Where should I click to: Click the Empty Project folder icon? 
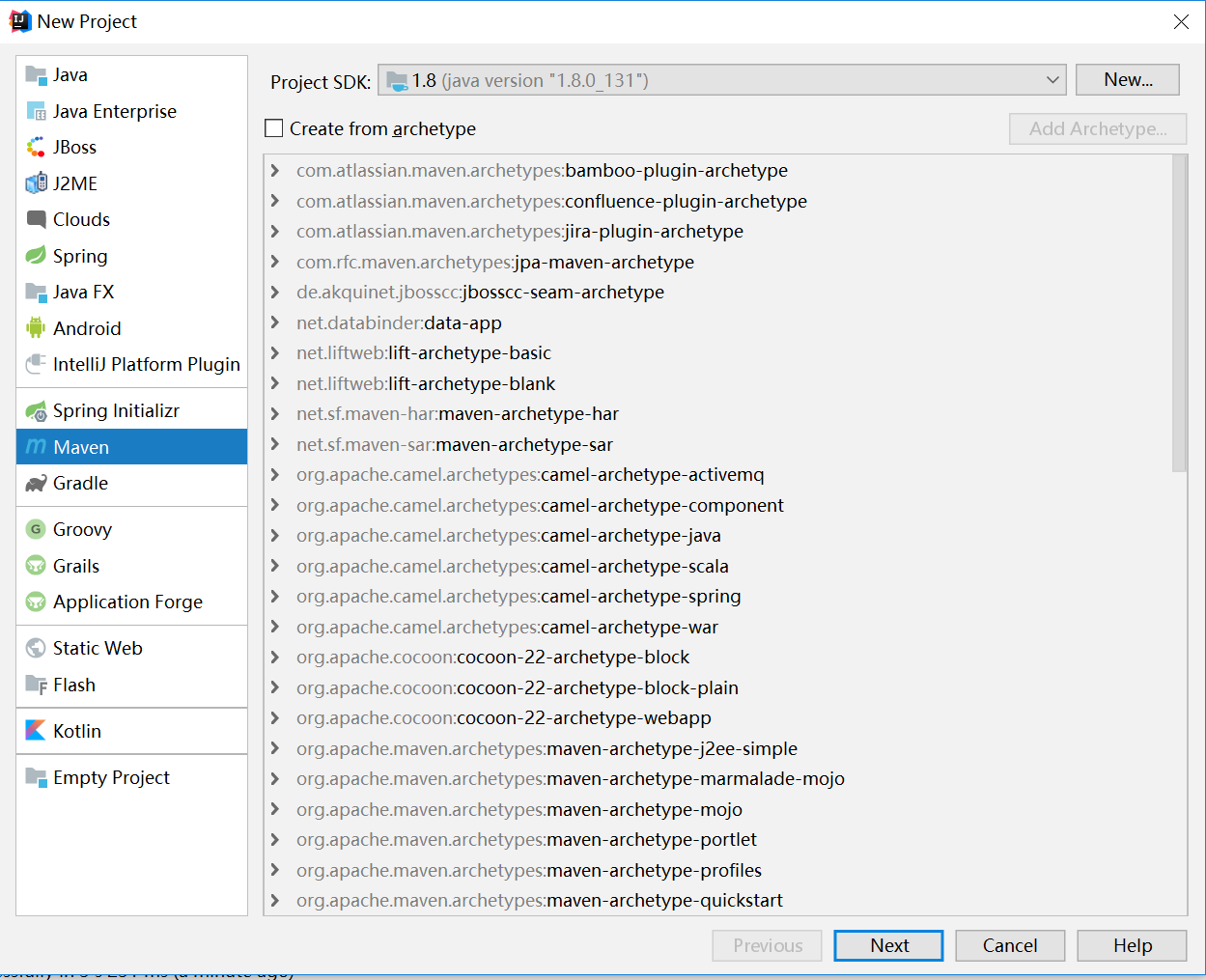(x=36, y=777)
